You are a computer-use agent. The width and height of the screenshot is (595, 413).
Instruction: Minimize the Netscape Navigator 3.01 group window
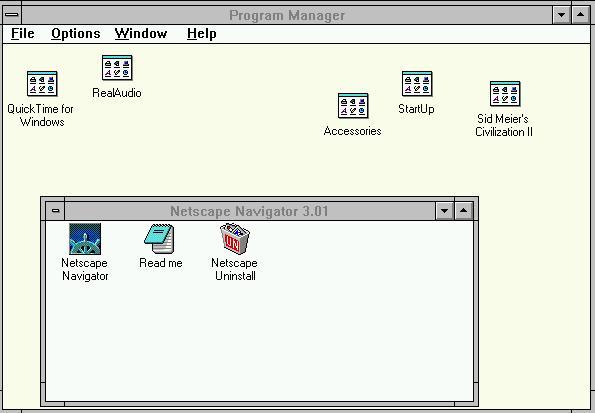(x=444, y=211)
